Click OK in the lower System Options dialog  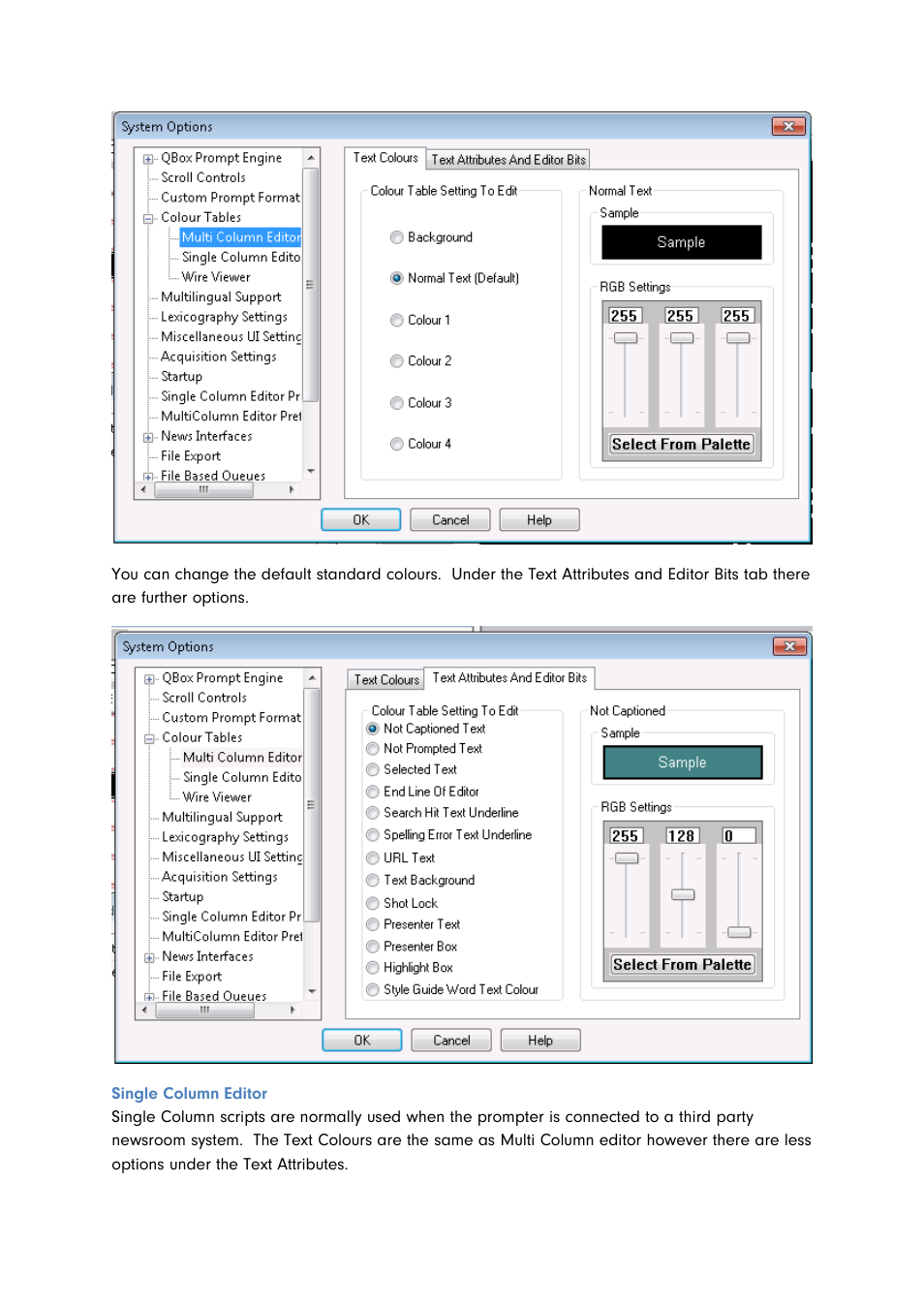362,1041
